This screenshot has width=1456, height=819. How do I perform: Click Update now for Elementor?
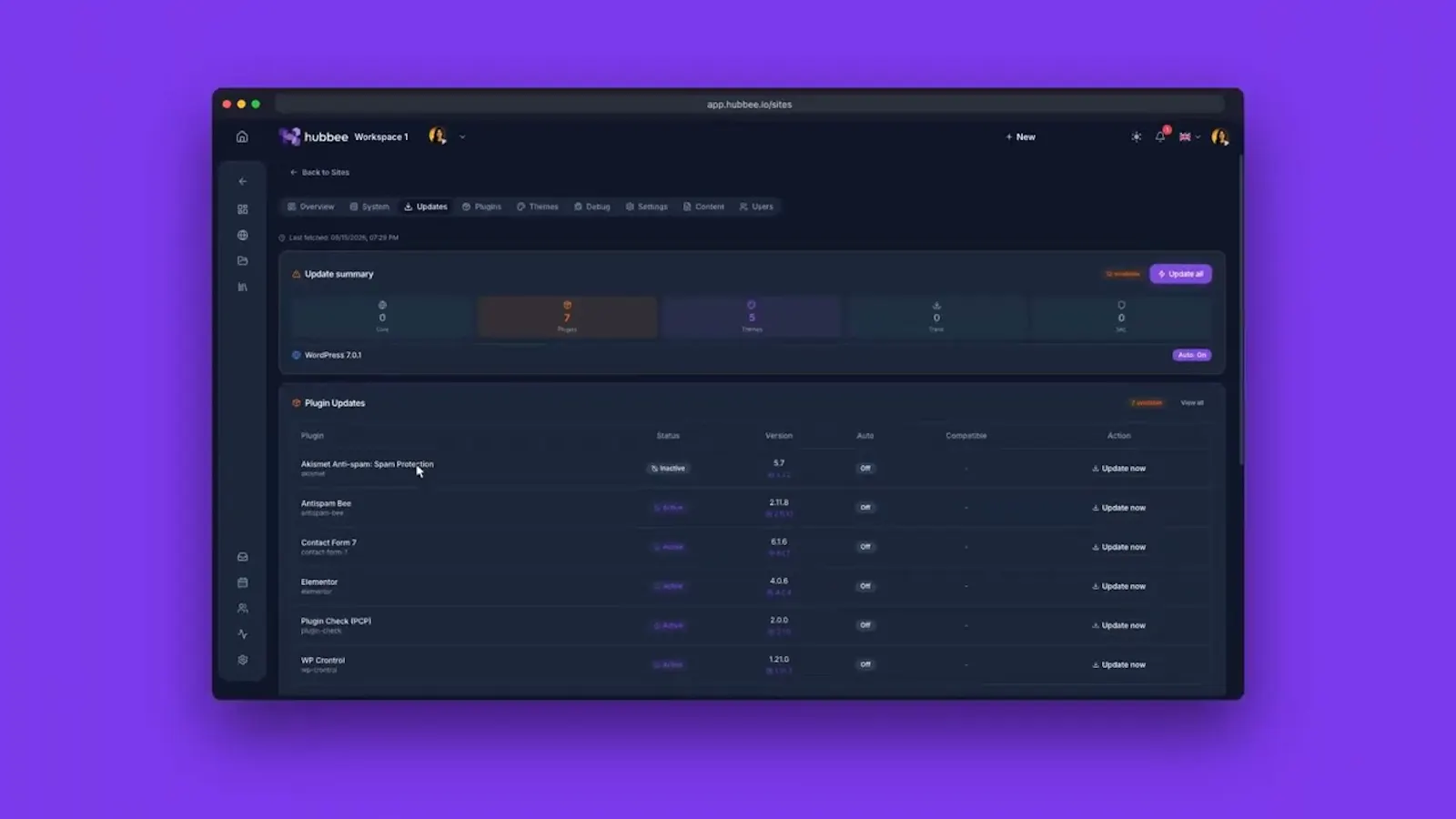click(x=1118, y=586)
